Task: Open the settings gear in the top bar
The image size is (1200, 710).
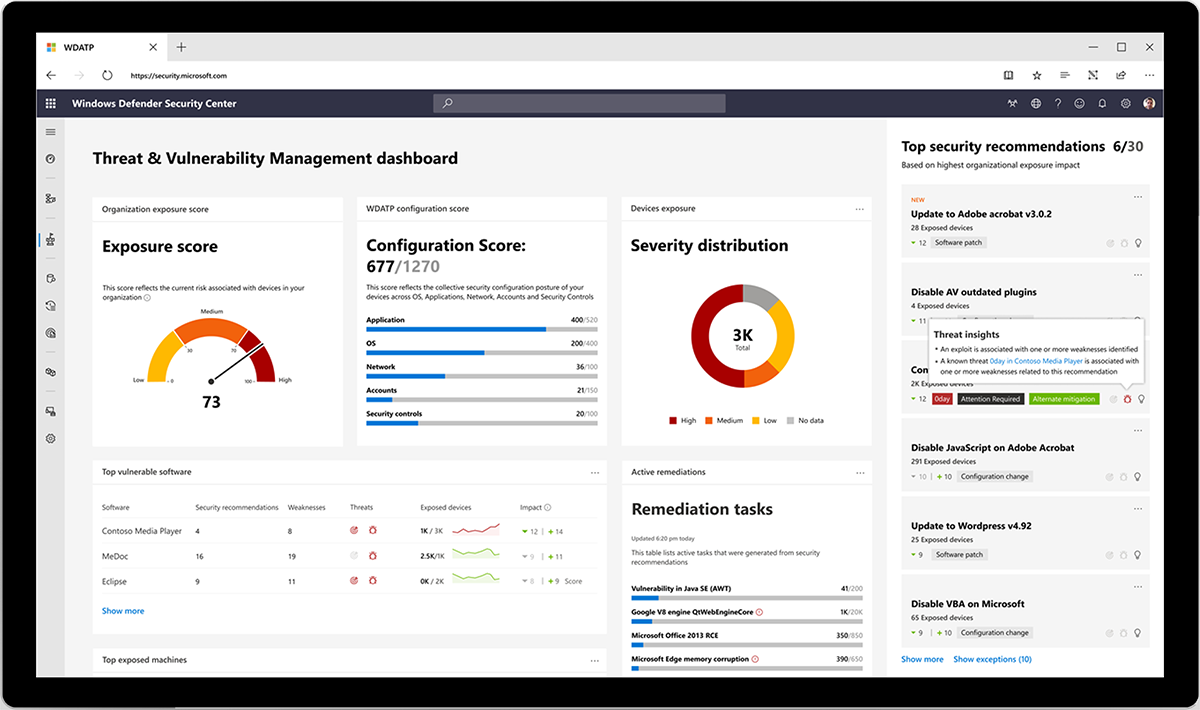Action: 1126,103
